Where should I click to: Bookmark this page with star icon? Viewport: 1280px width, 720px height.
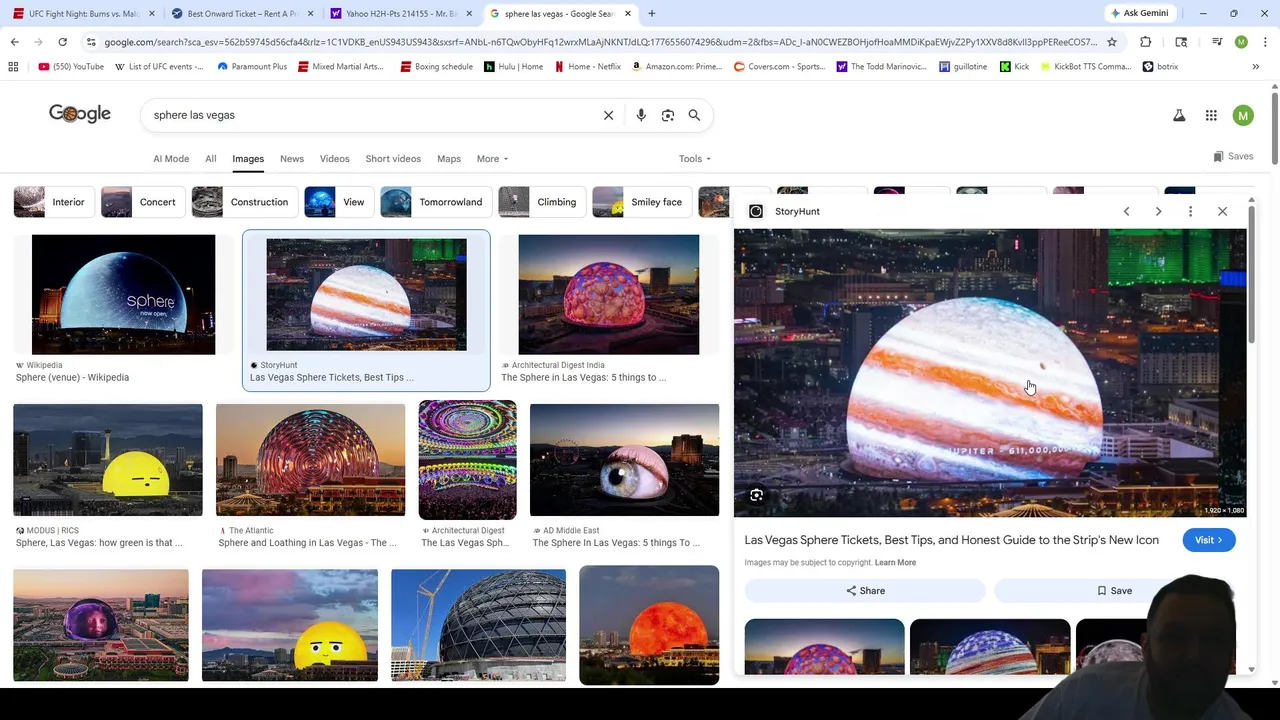[1111, 42]
